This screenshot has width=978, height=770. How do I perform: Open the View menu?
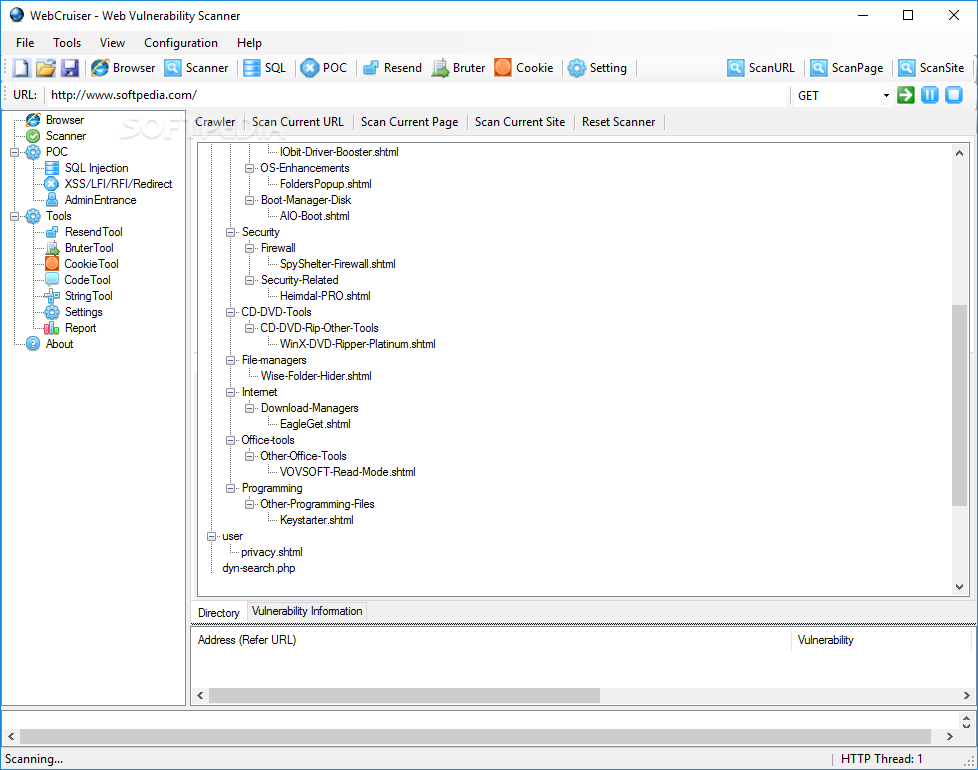[x=112, y=43]
